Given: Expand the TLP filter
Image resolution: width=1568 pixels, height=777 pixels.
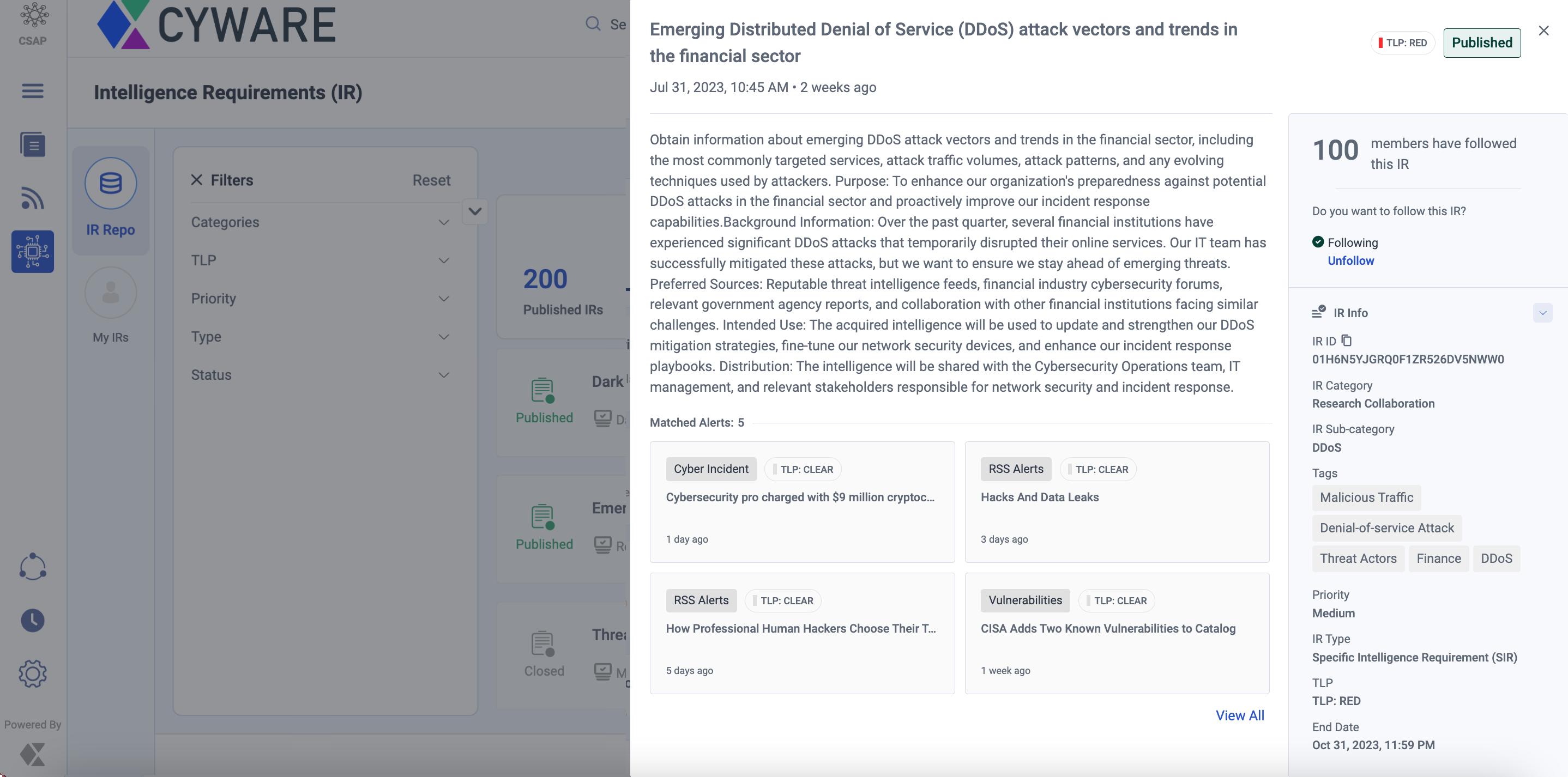Looking at the screenshot, I should [320, 260].
